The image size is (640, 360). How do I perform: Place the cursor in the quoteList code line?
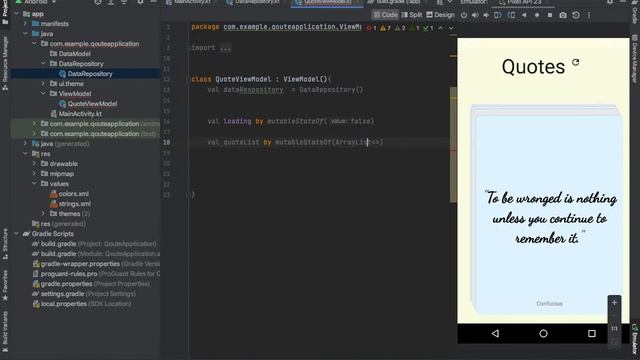pos(295,142)
